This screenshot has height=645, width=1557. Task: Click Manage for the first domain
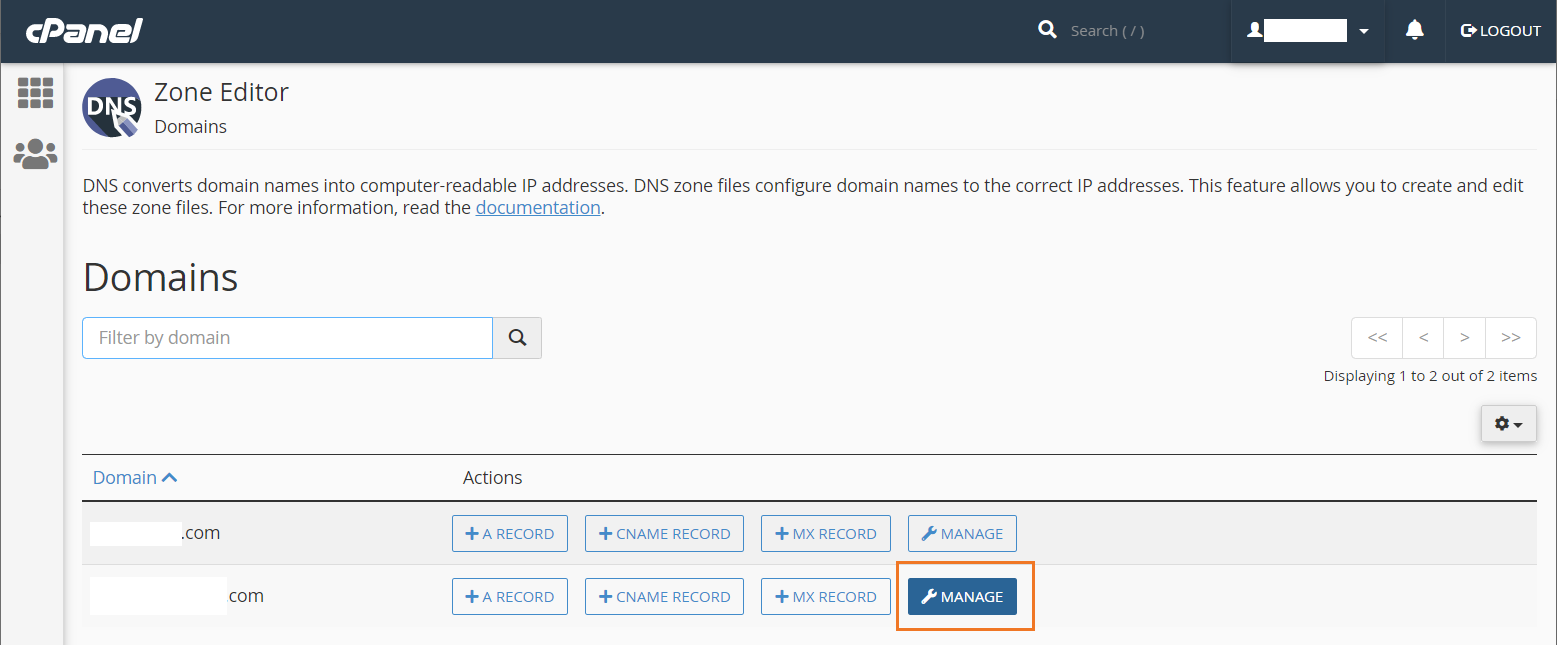point(962,534)
